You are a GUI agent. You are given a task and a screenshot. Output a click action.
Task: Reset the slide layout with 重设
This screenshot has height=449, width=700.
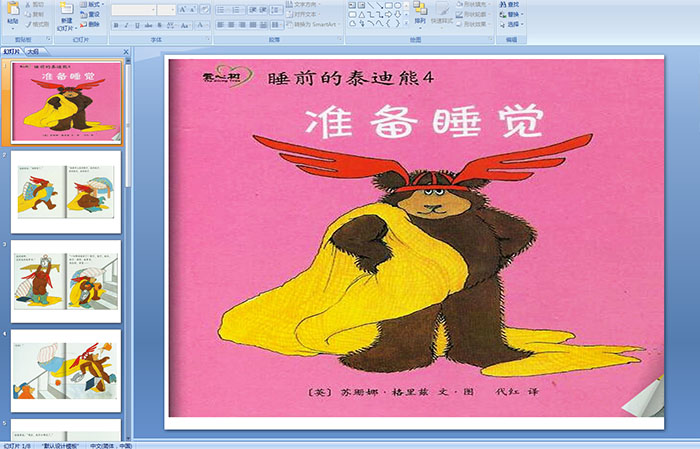(x=90, y=14)
